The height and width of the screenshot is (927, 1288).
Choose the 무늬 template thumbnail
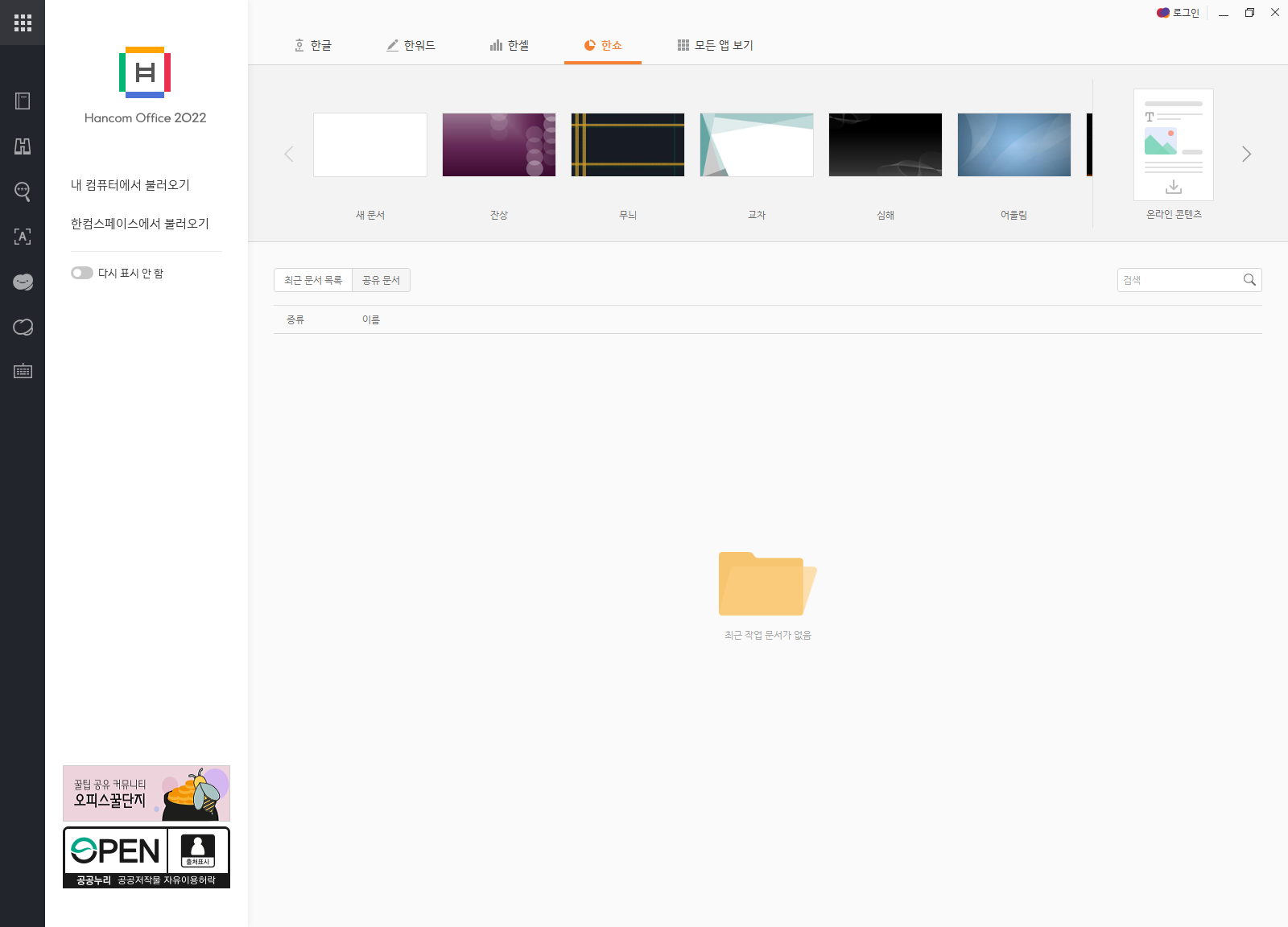628,145
